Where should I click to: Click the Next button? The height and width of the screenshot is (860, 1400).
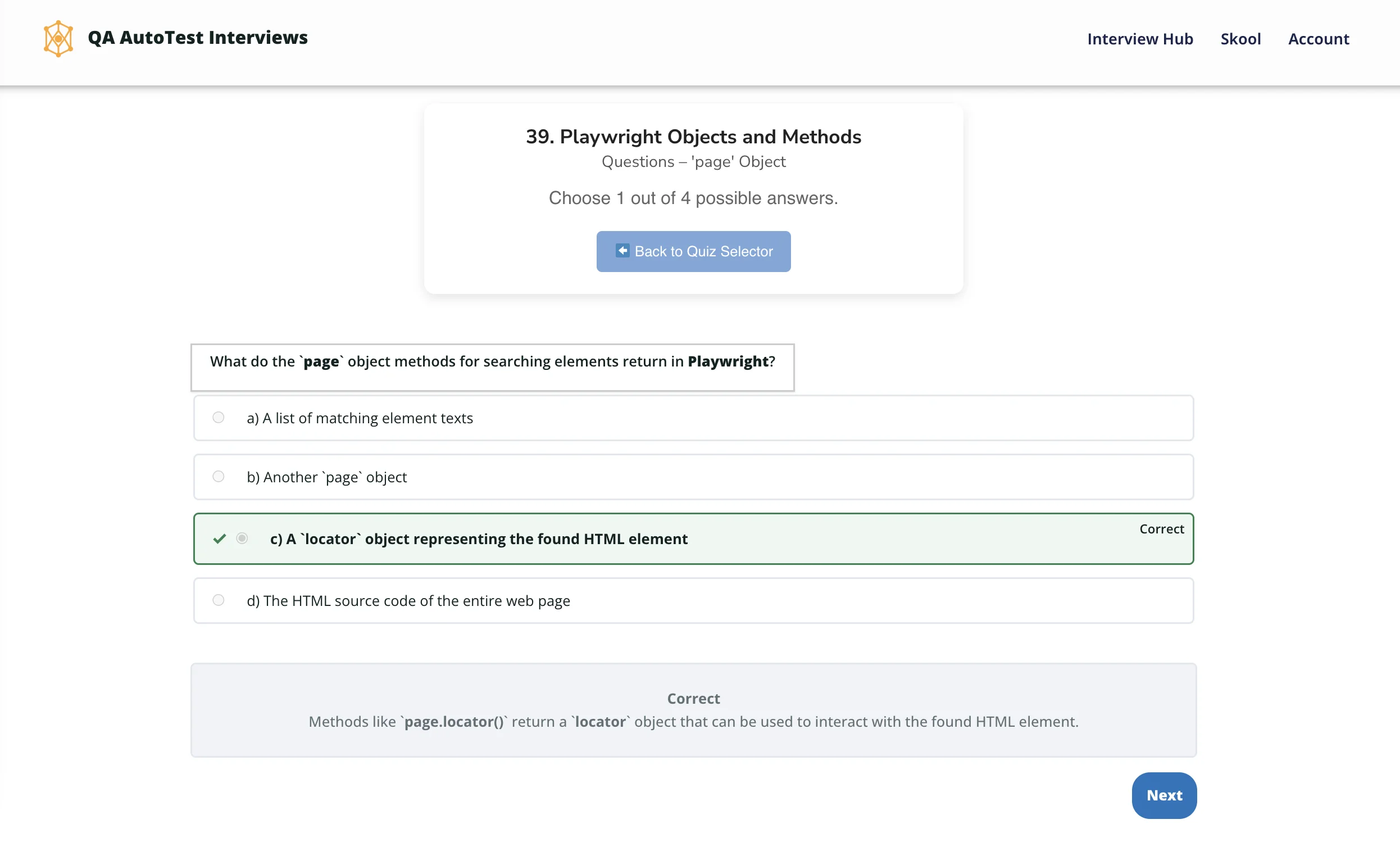(1164, 795)
